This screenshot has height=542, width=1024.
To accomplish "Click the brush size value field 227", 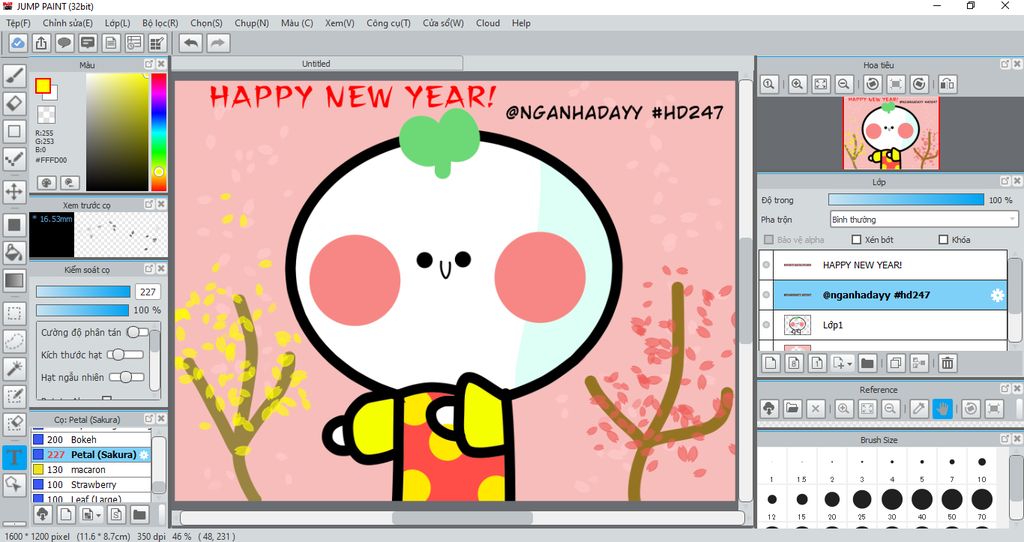I will coord(148,292).
